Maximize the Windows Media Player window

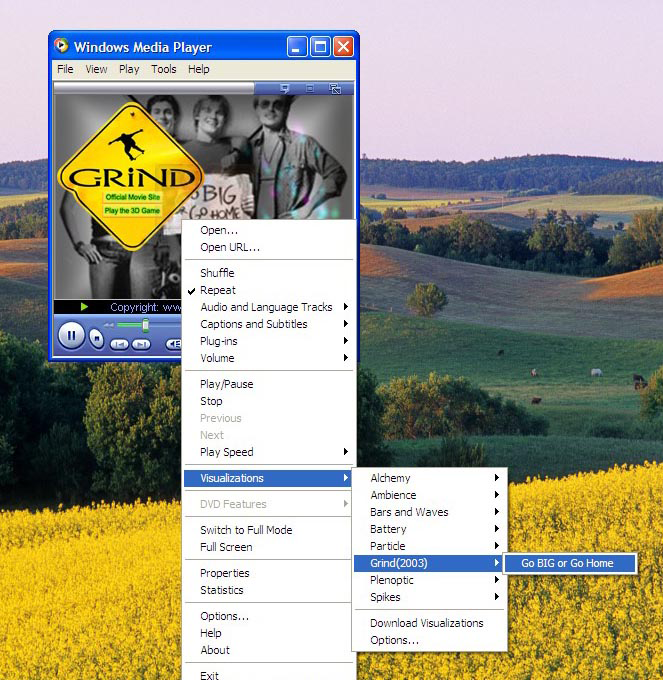[320, 46]
